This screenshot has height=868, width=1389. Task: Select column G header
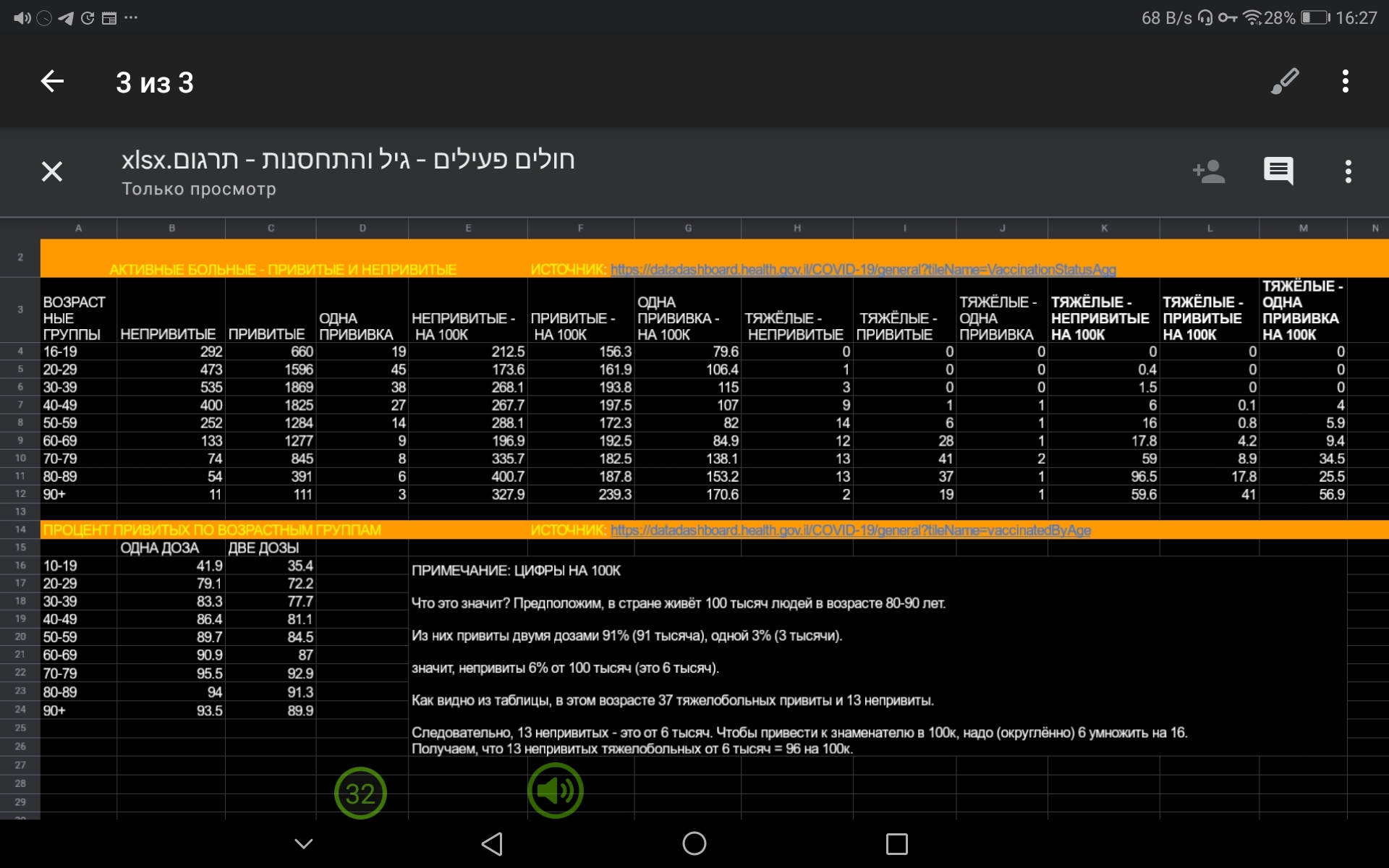point(688,228)
